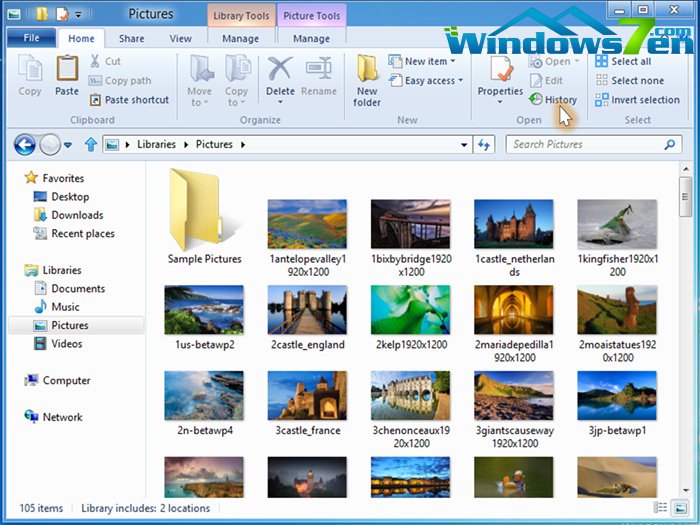
Task: Click the Paste shortcut button
Action: click(129, 100)
